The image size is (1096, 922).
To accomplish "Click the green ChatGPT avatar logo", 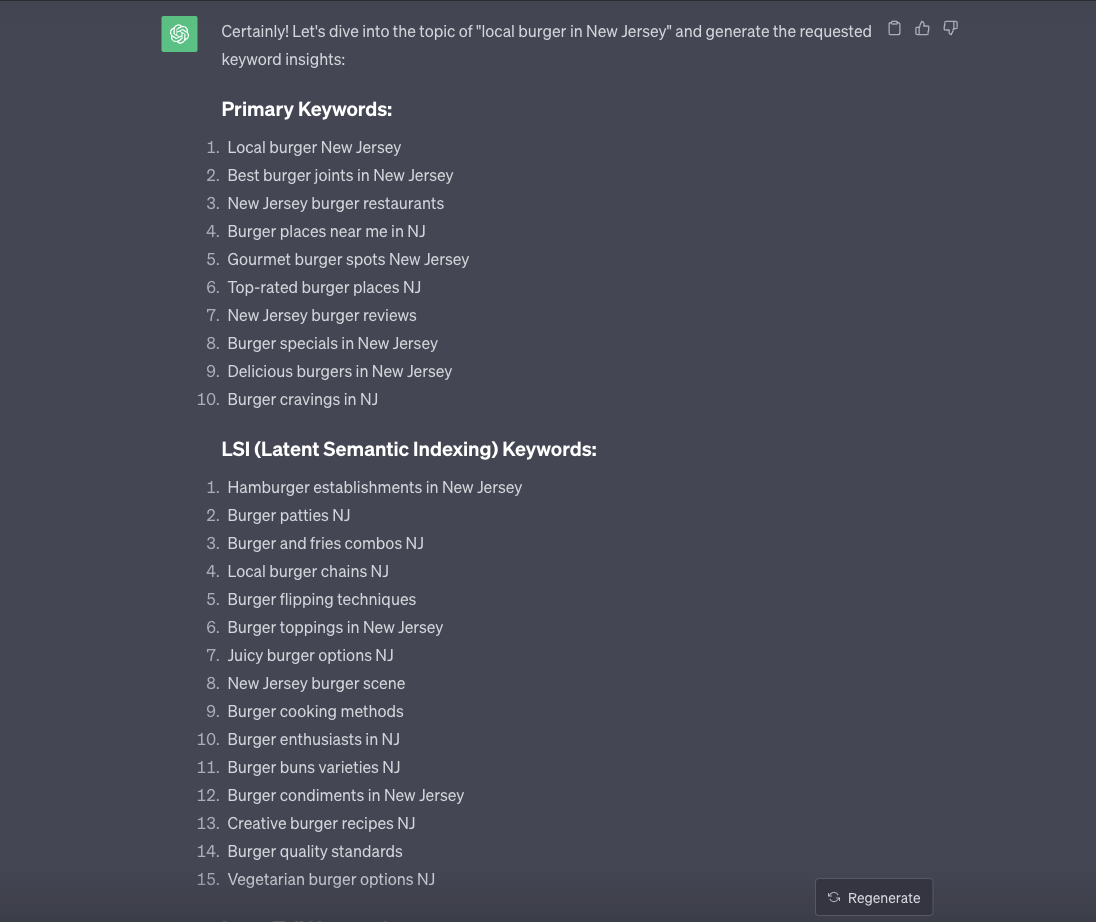I will pos(179,33).
